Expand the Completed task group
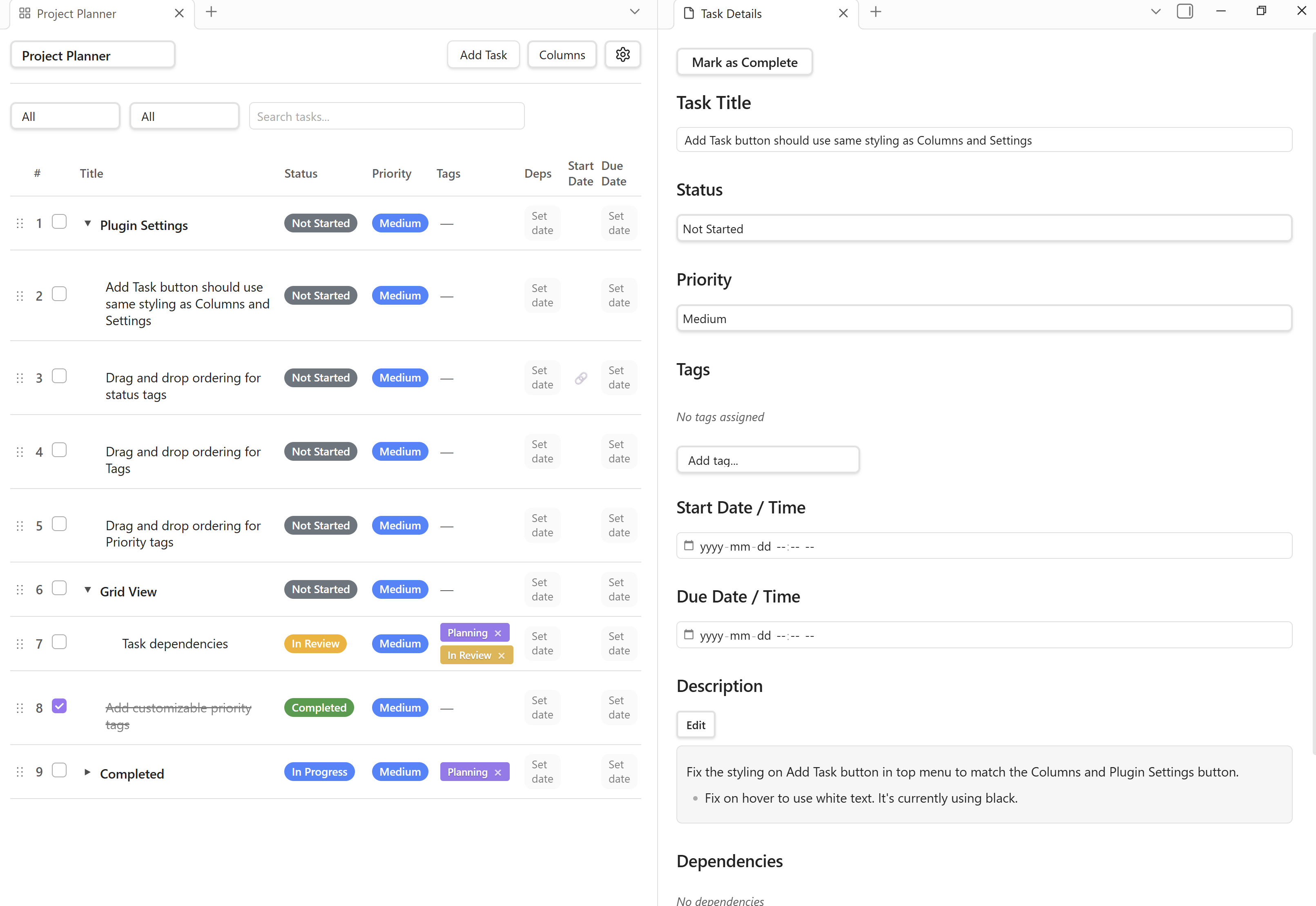1316x906 pixels. [87, 772]
